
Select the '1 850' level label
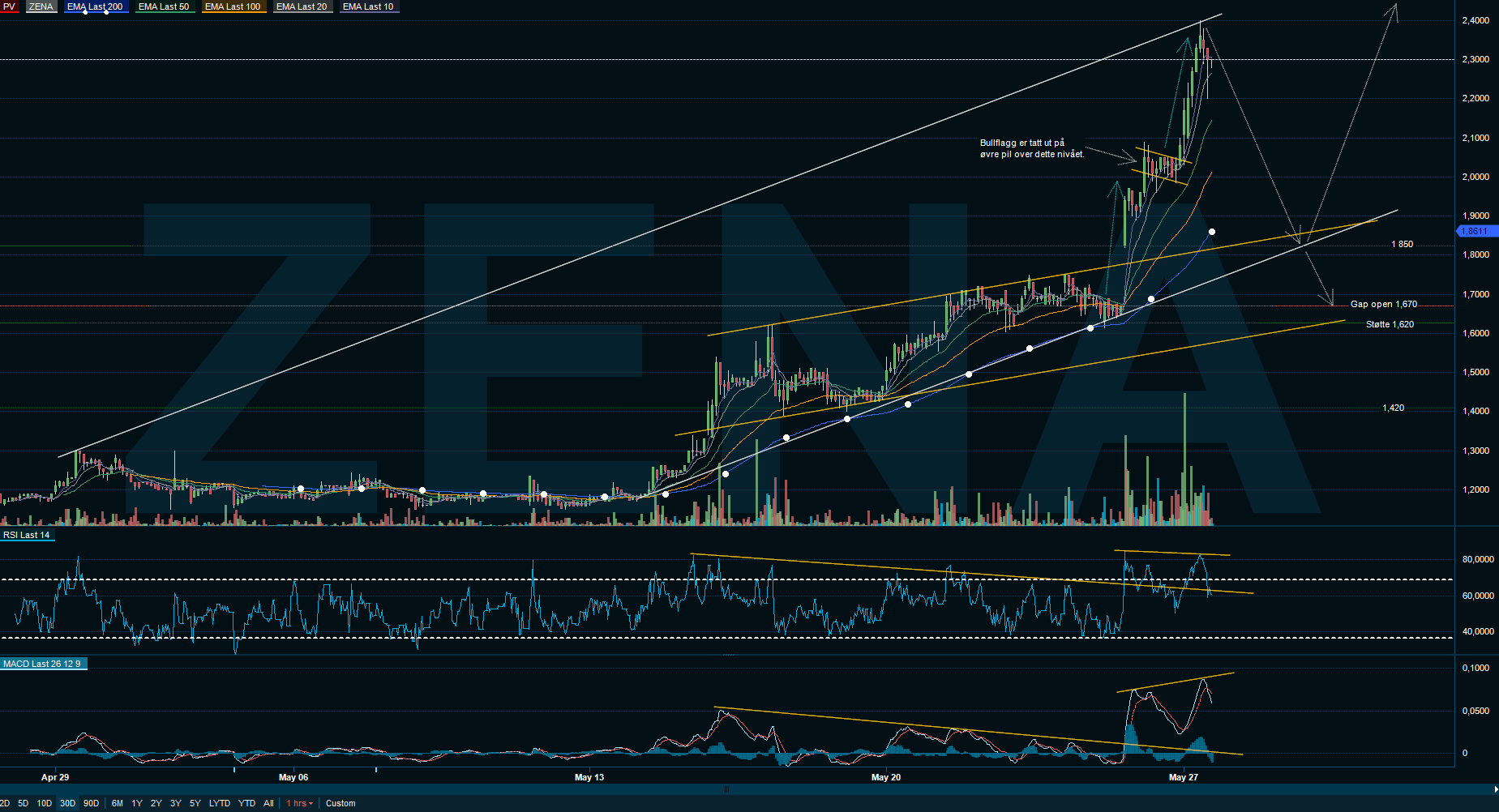pyautogui.click(x=1402, y=244)
